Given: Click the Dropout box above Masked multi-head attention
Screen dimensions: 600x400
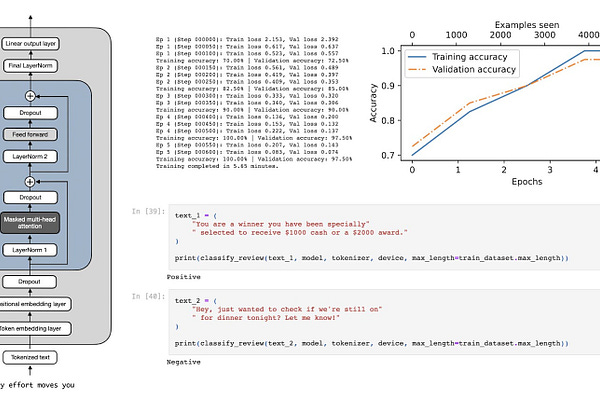Looking at the screenshot, I should coord(30,198).
